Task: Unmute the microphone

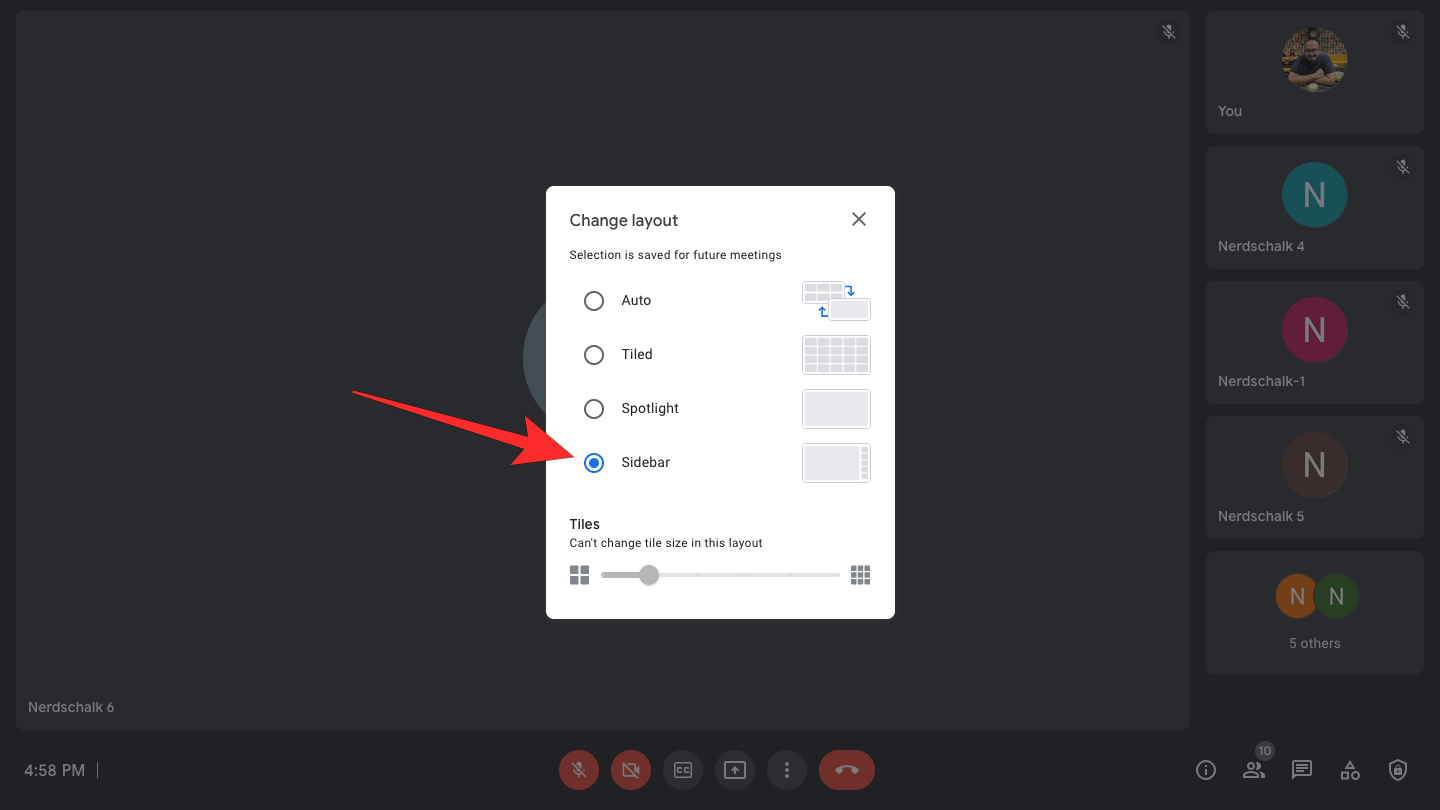Action: [x=578, y=769]
